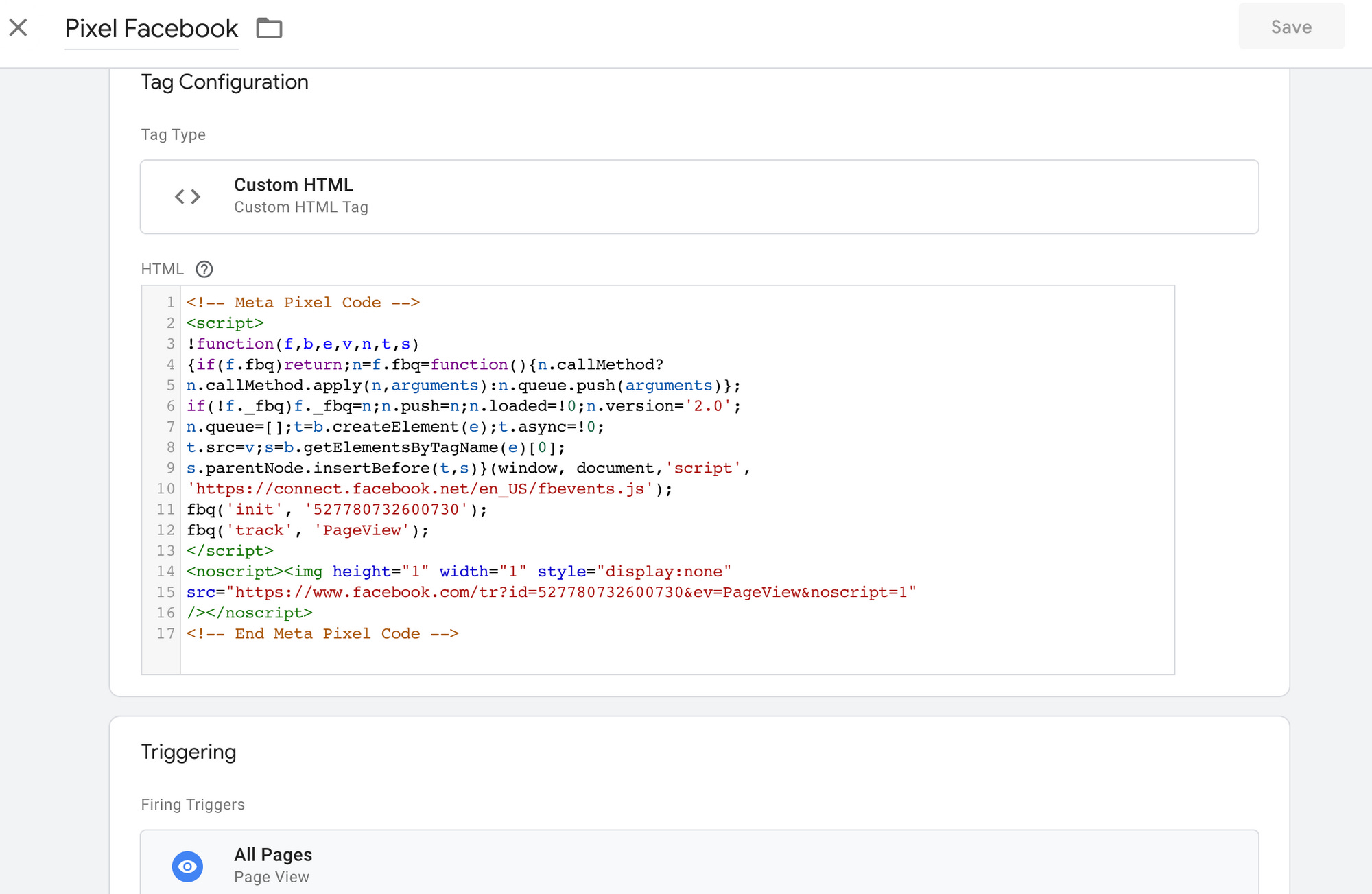Image resolution: width=1372 pixels, height=894 pixels.
Task: Click the Firing Triggers label
Action: tap(193, 804)
